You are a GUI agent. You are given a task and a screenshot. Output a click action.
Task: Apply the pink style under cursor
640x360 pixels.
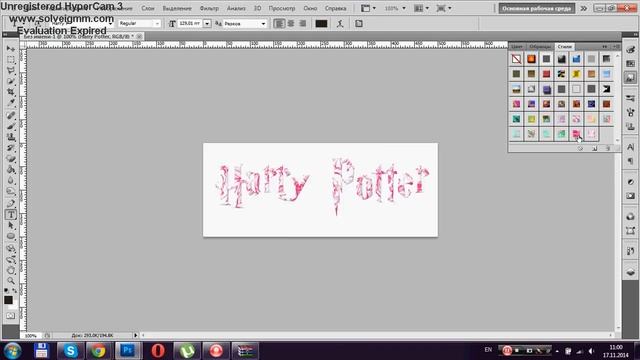click(x=576, y=134)
